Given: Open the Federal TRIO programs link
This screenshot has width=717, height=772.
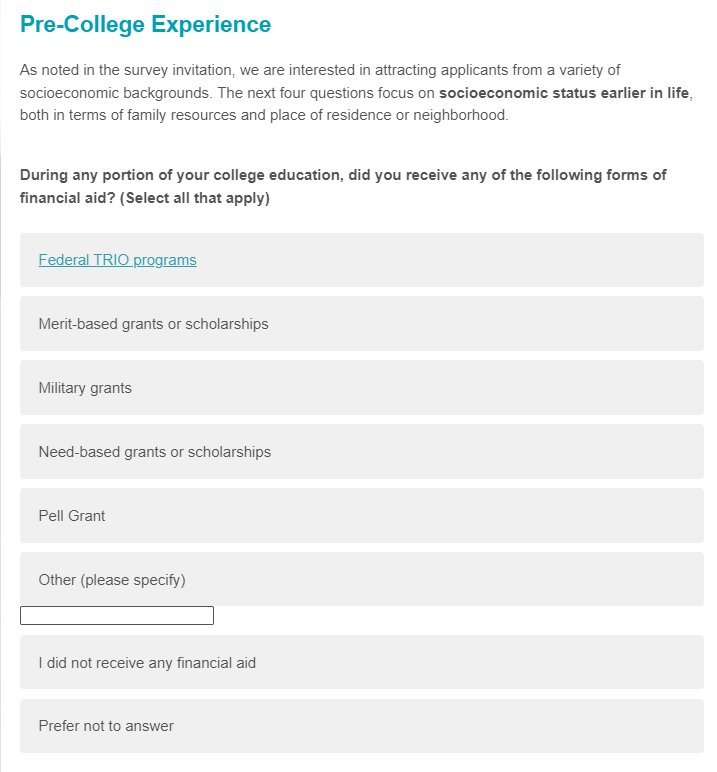Looking at the screenshot, I should click(x=117, y=260).
